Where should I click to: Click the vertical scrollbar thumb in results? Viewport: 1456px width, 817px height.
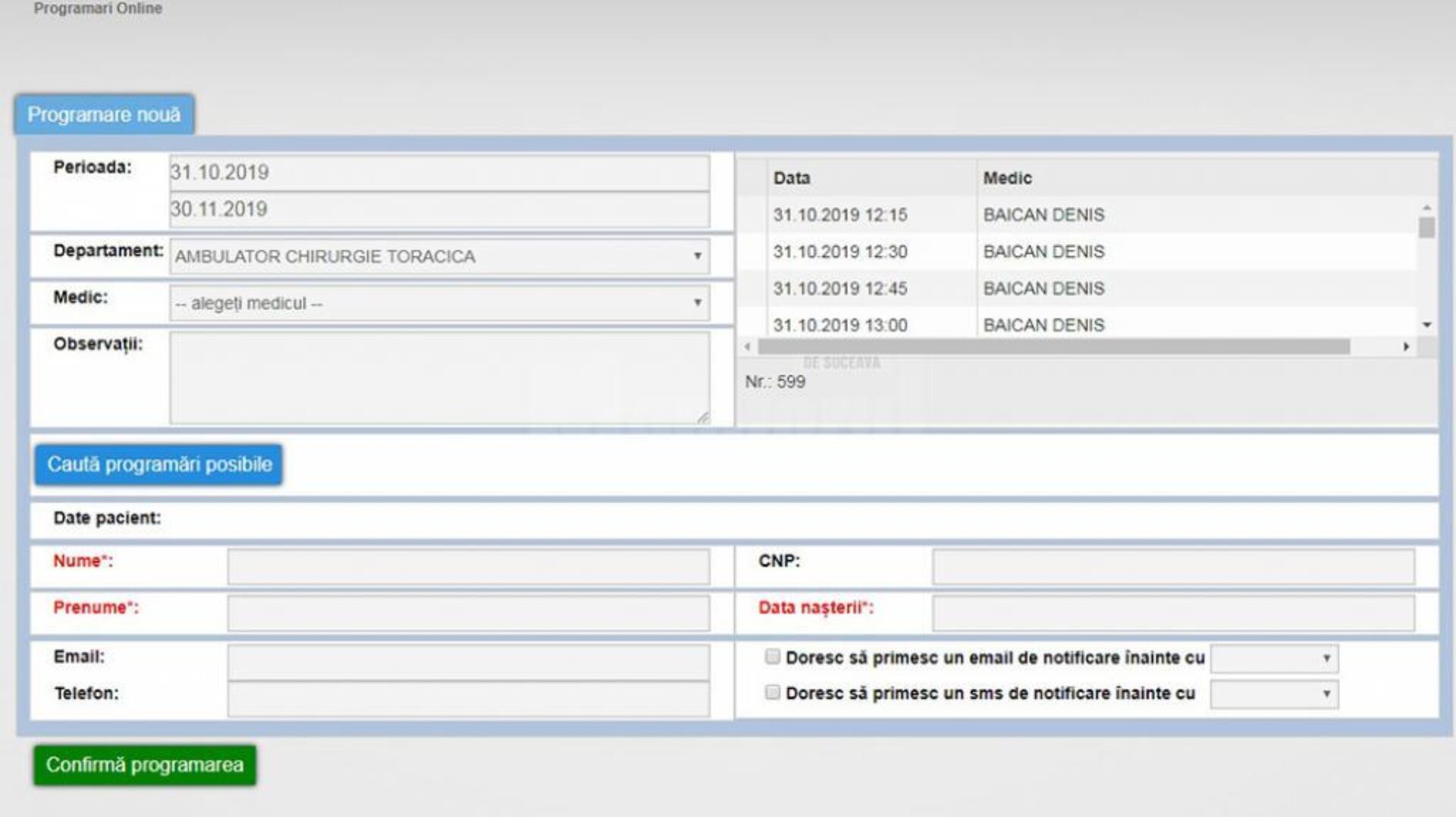[x=1426, y=227]
